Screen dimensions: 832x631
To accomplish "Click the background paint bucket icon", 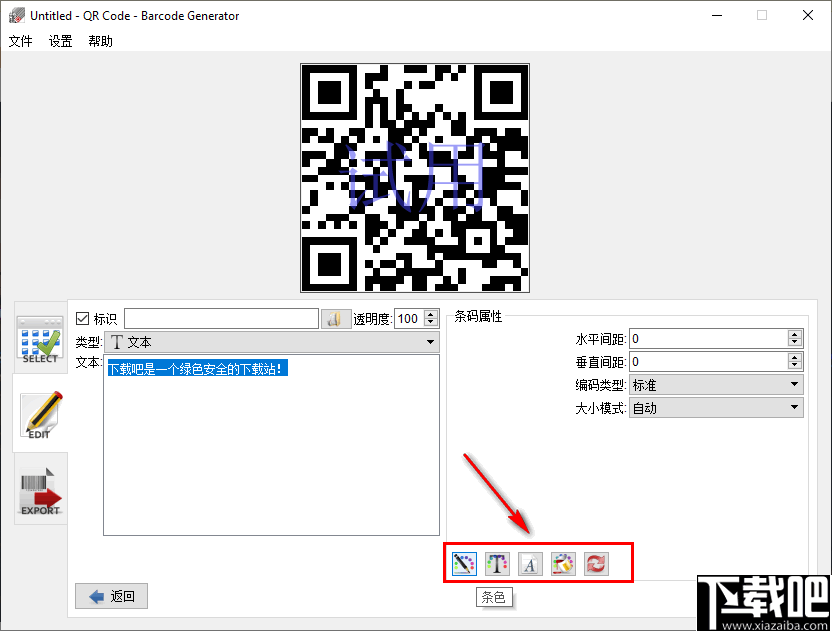I will point(563,563).
